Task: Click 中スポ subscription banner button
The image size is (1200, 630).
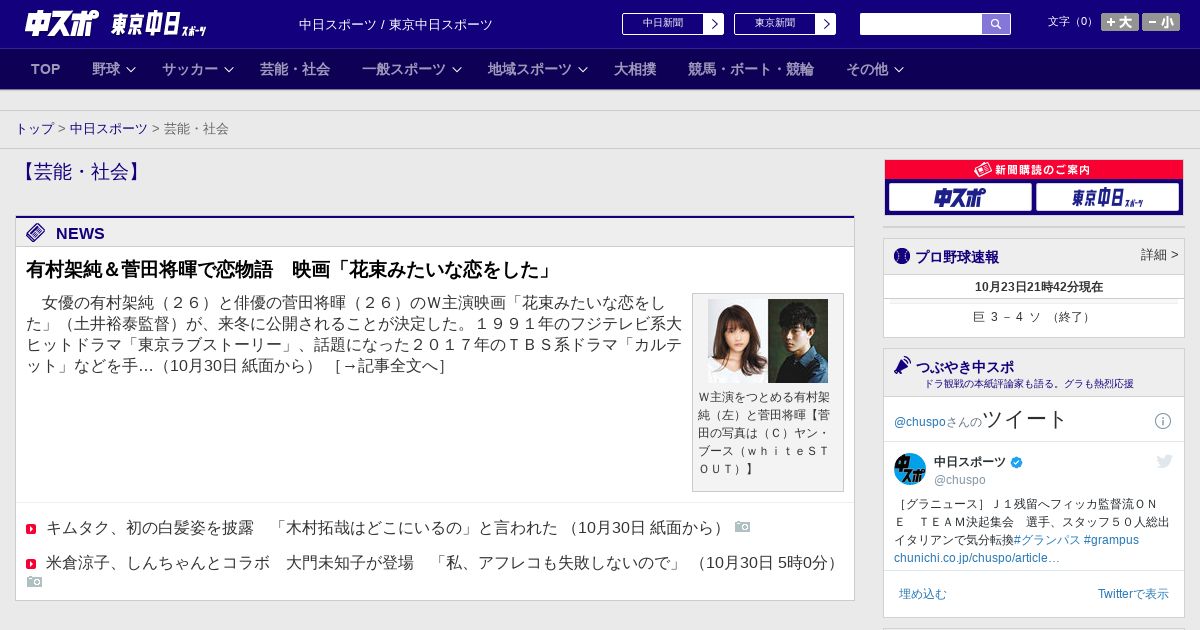Action: tap(960, 197)
